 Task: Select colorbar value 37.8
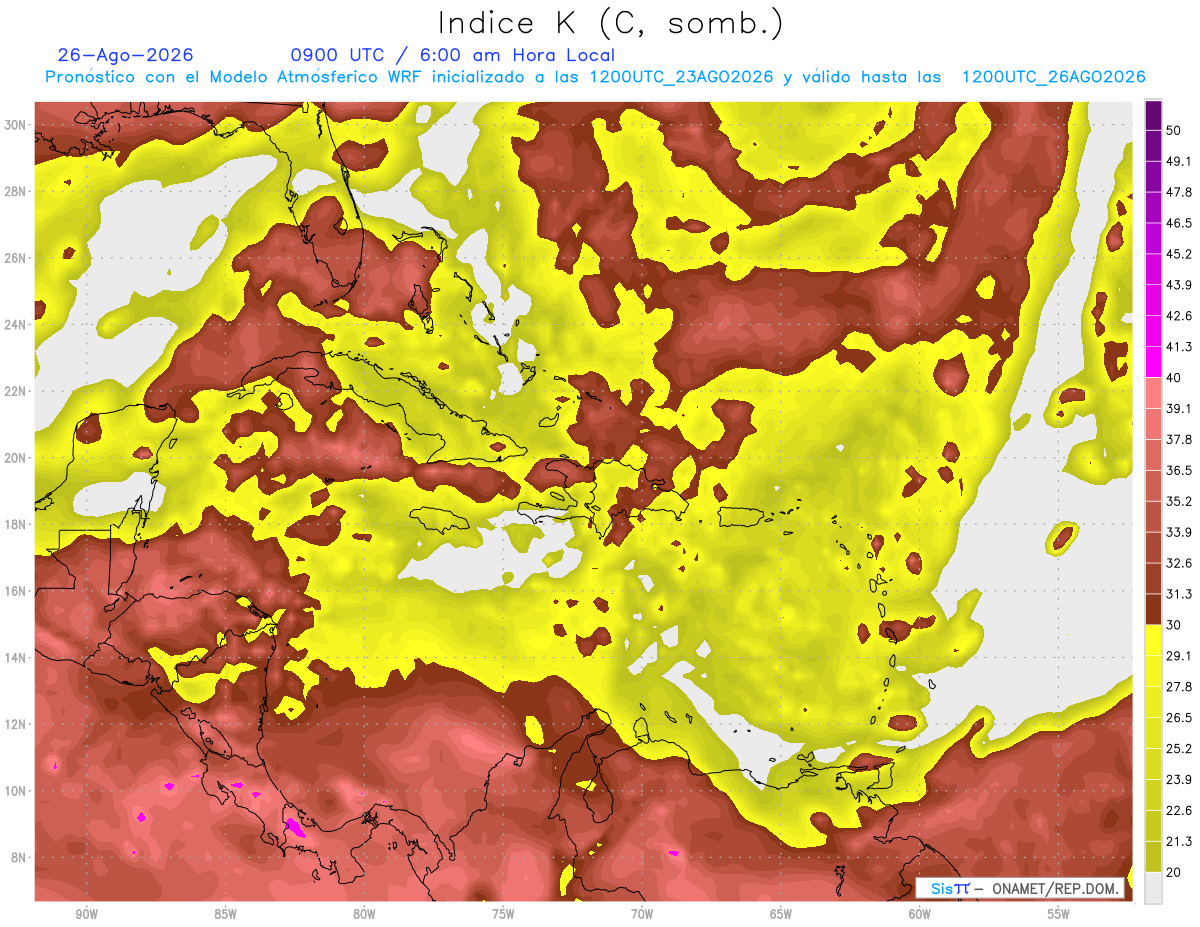click(1178, 439)
